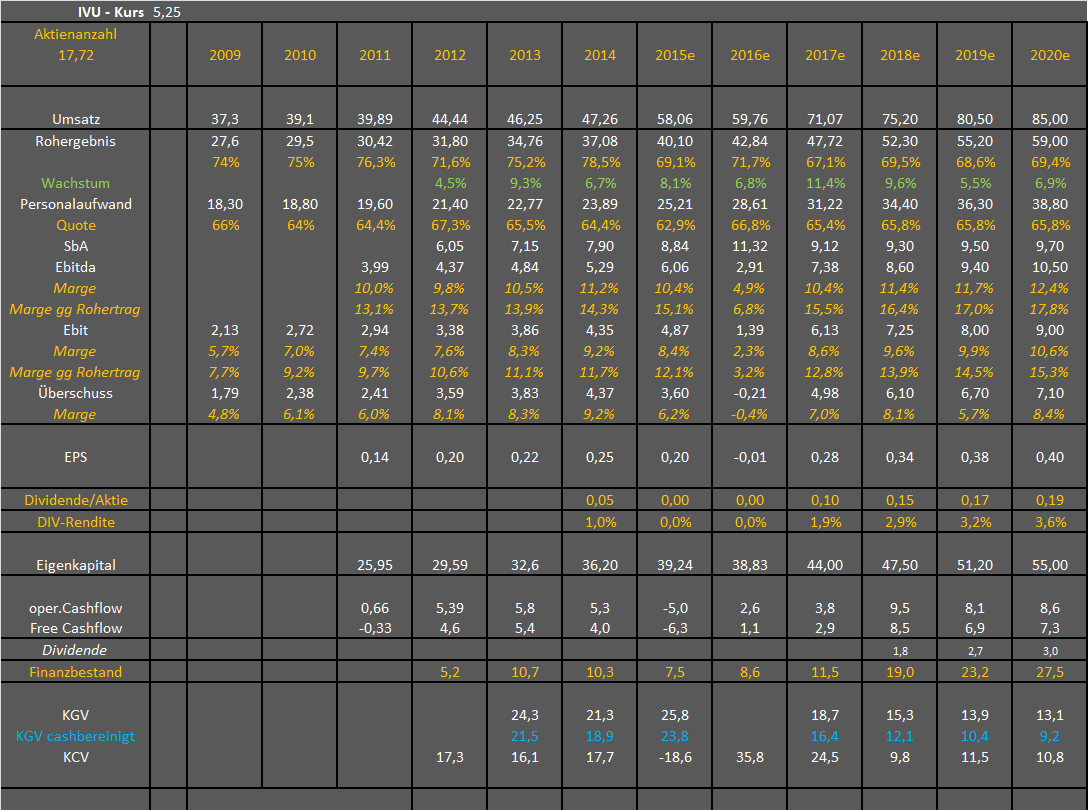The height and width of the screenshot is (810, 1088).
Task: Click the Rohergebnis row label
Action: (x=76, y=141)
